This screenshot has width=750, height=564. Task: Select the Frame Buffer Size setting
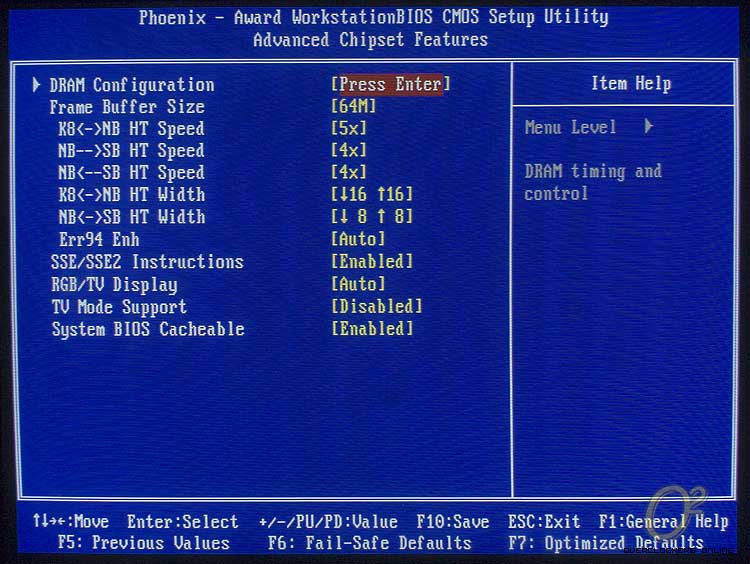coord(127,107)
